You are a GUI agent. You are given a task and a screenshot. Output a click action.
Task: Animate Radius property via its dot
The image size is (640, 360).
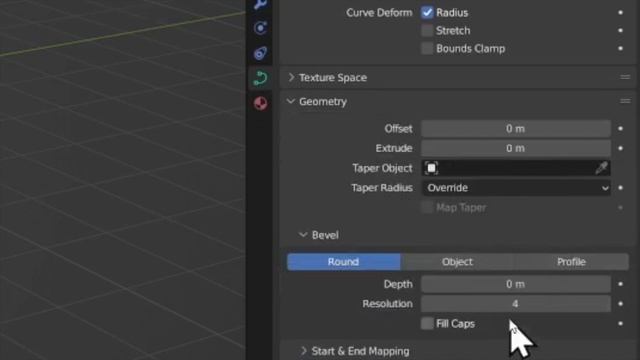point(620,13)
